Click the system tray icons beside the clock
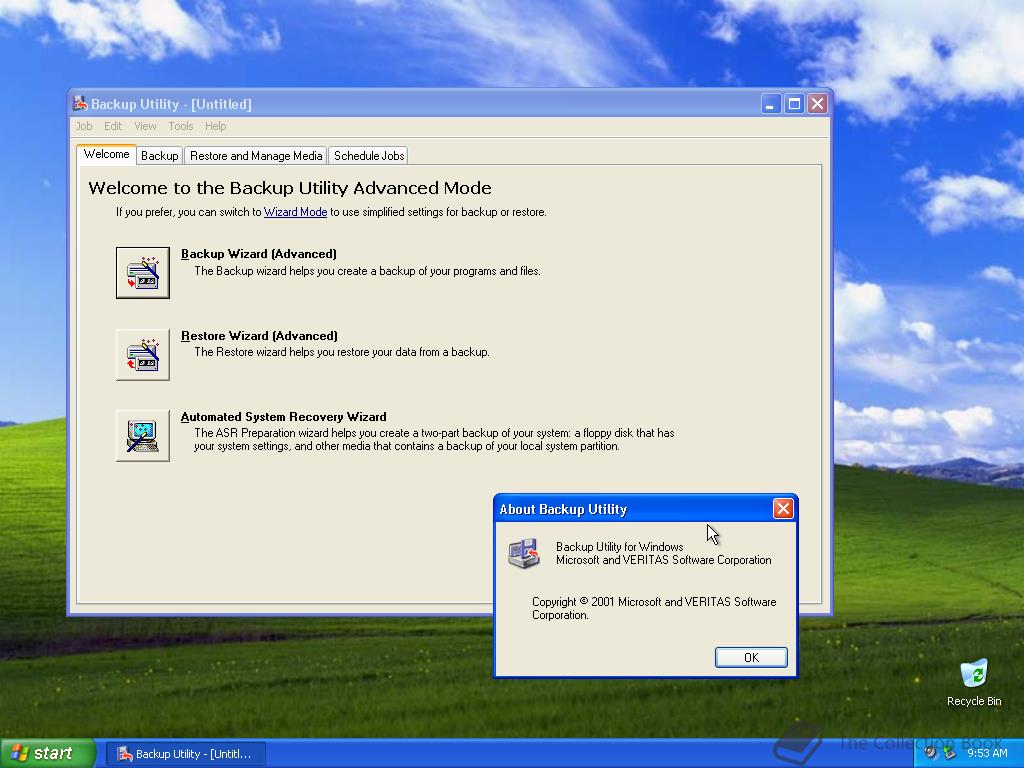The width and height of the screenshot is (1024, 768). 940,753
